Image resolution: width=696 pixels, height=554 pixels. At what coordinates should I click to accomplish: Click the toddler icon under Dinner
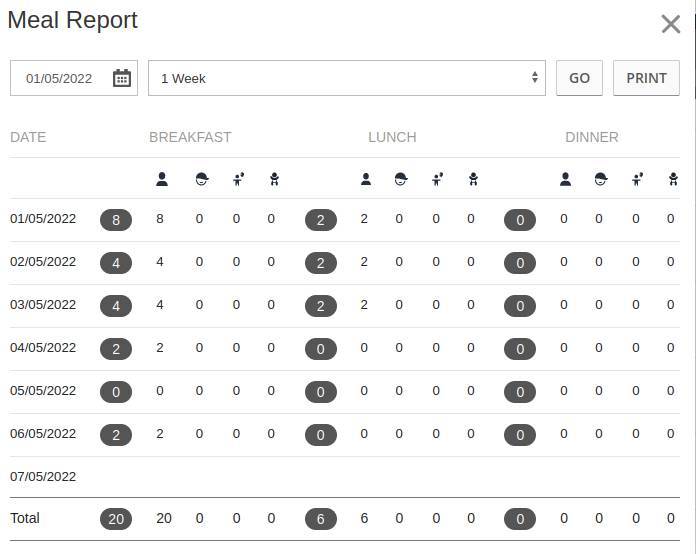point(637,179)
